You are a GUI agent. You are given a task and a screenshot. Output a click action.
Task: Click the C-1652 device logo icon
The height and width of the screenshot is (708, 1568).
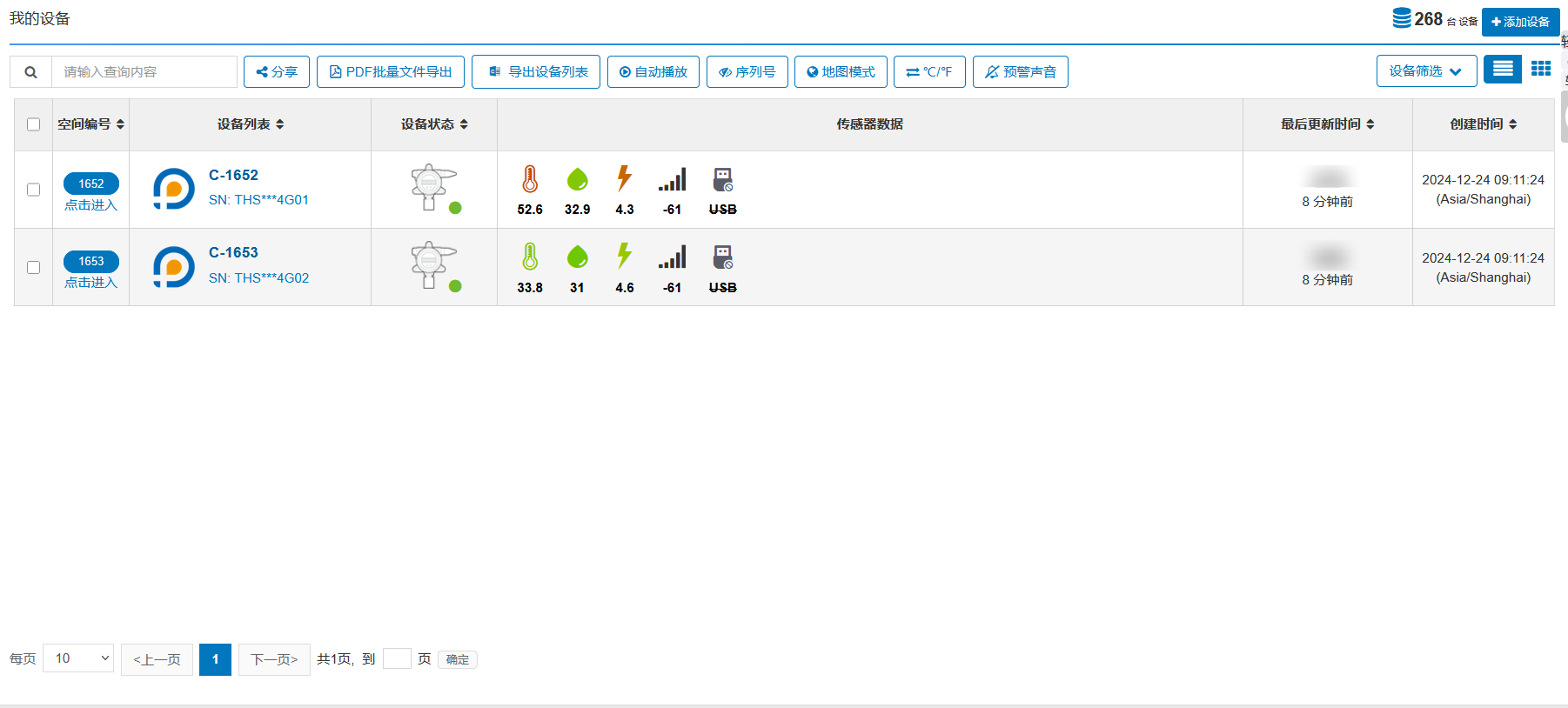[x=174, y=189]
